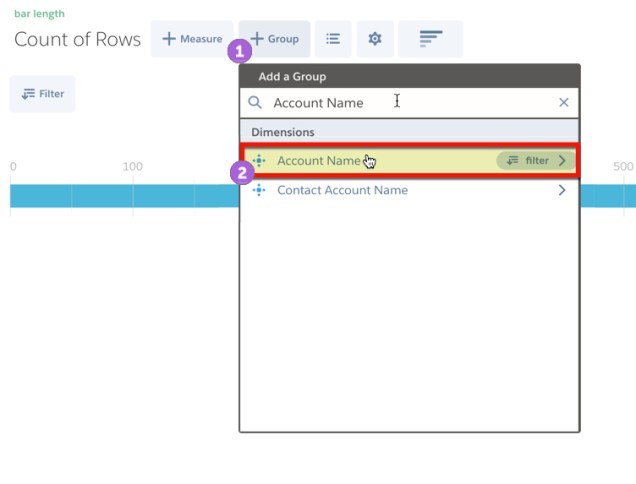
Task: Select the Account Name dimension
Action: click(x=318, y=160)
